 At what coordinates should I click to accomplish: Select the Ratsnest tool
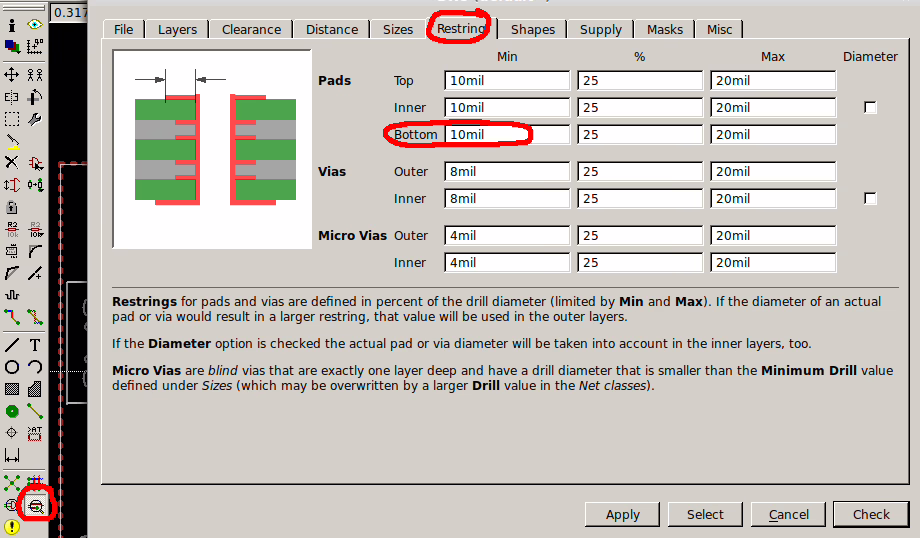tap(12, 483)
